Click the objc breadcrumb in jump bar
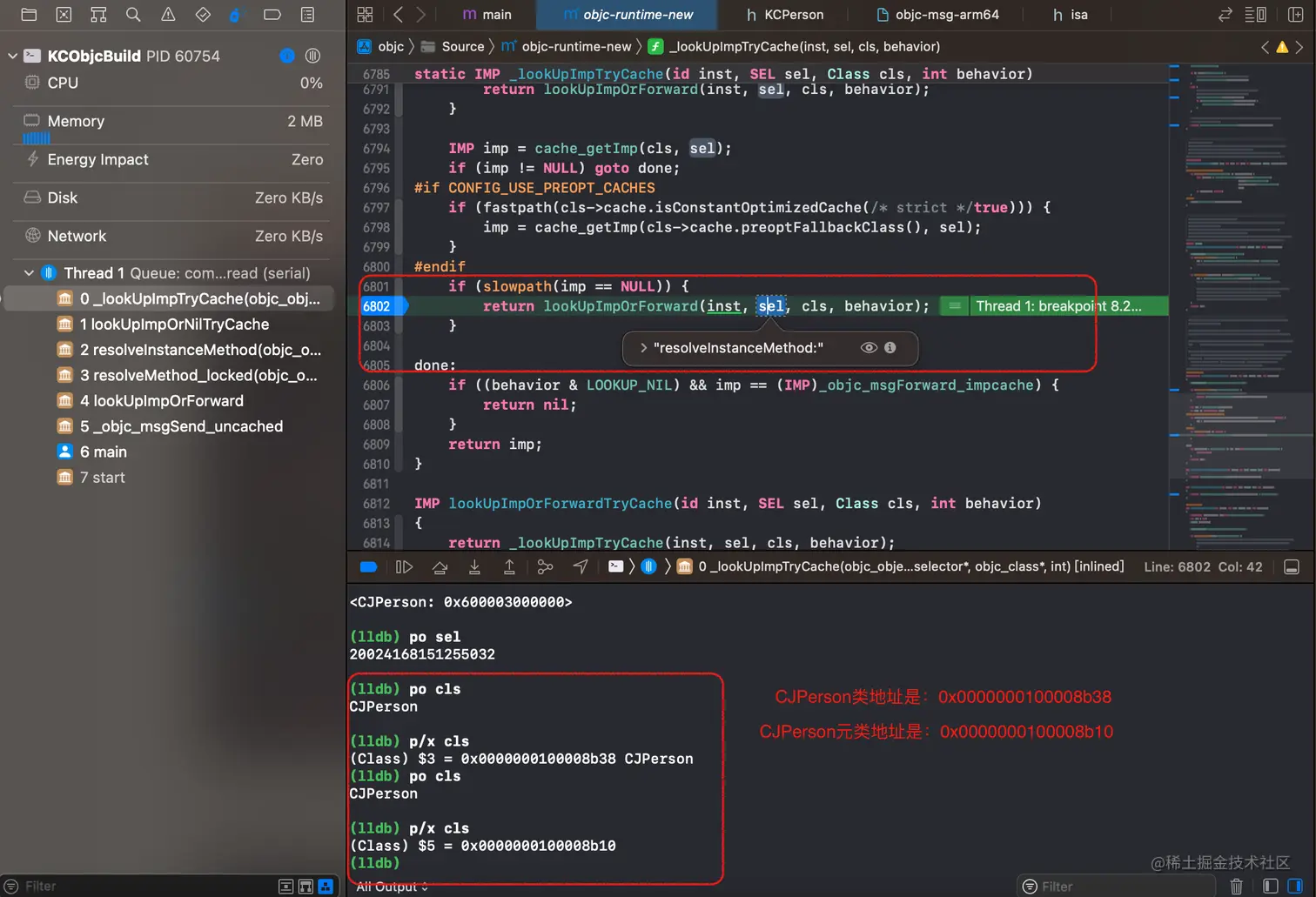Image resolution: width=1316 pixels, height=897 pixels. coord(381,46)
